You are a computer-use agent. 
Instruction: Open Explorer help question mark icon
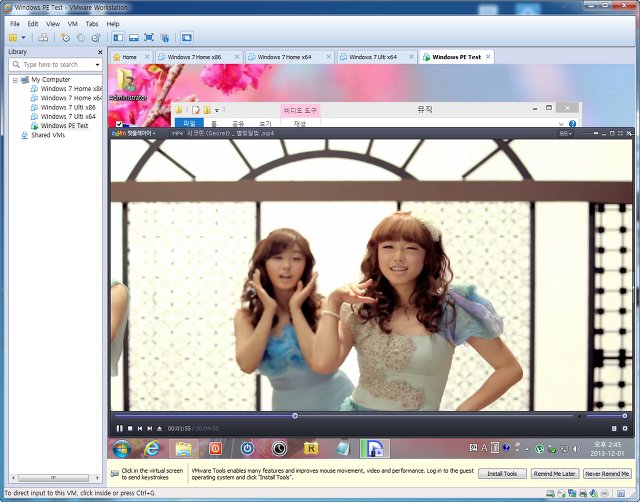(x=572, y=123)
